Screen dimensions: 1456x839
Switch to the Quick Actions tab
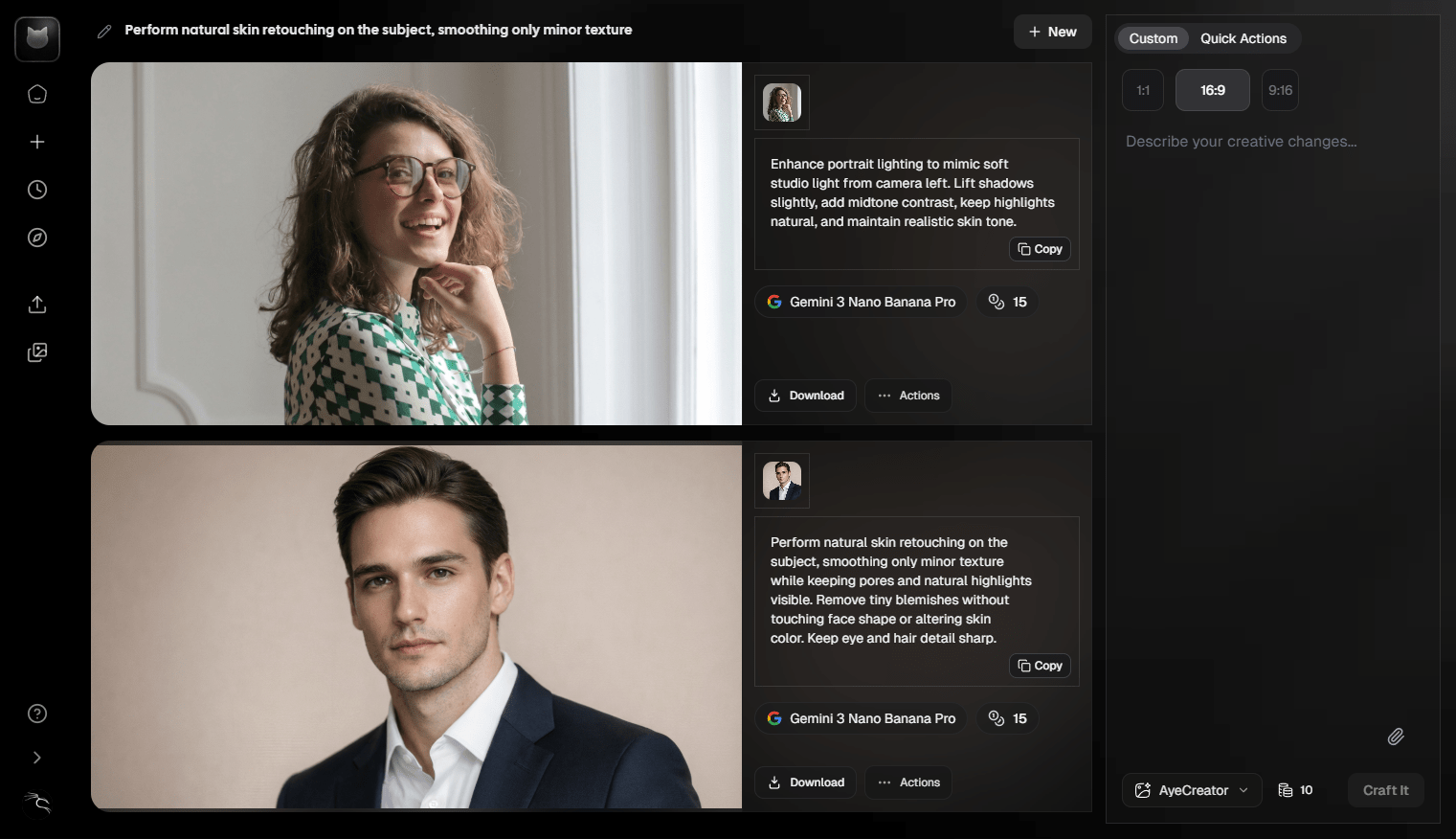point(1243,38)
